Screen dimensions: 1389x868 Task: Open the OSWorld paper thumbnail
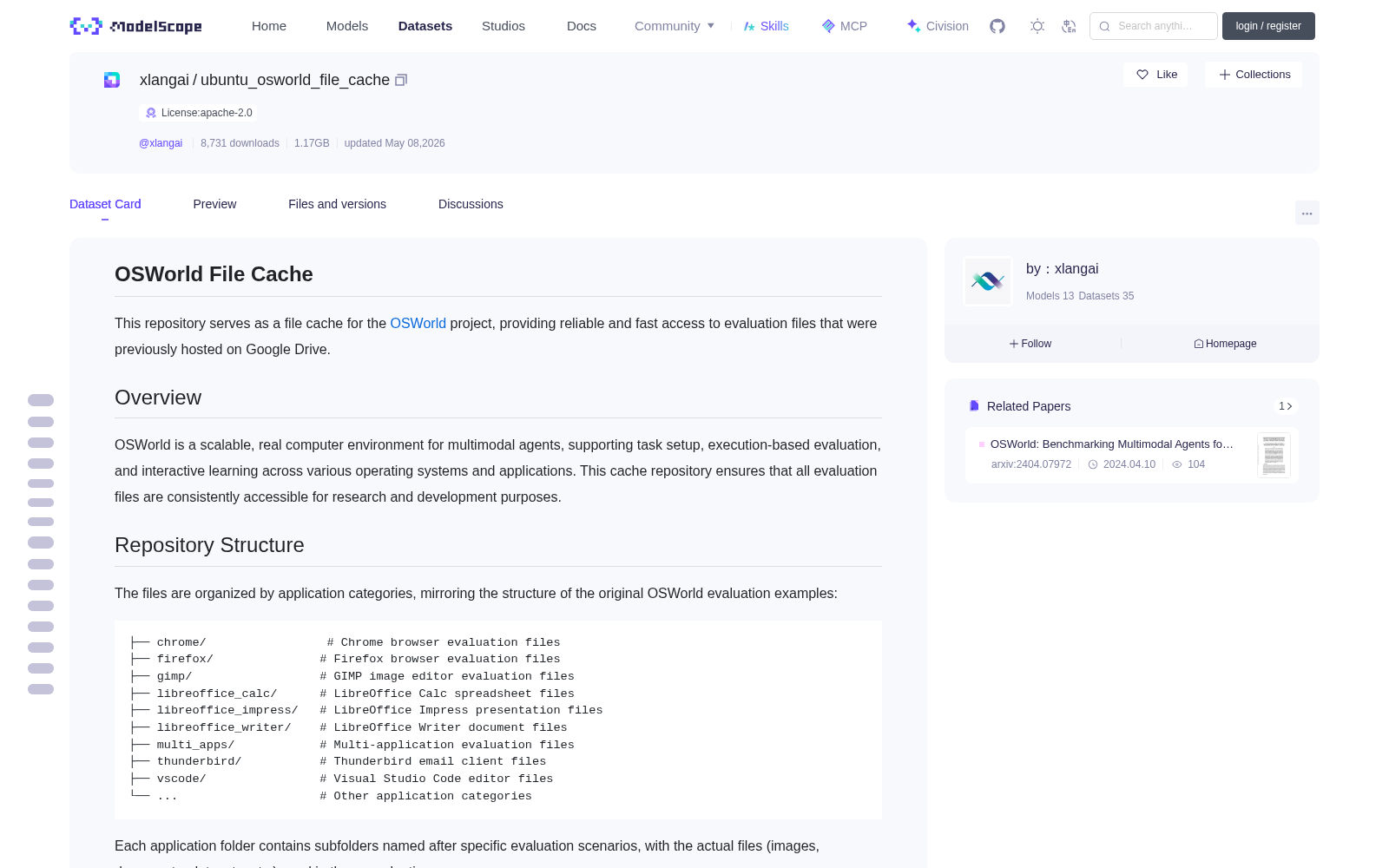1274,455
